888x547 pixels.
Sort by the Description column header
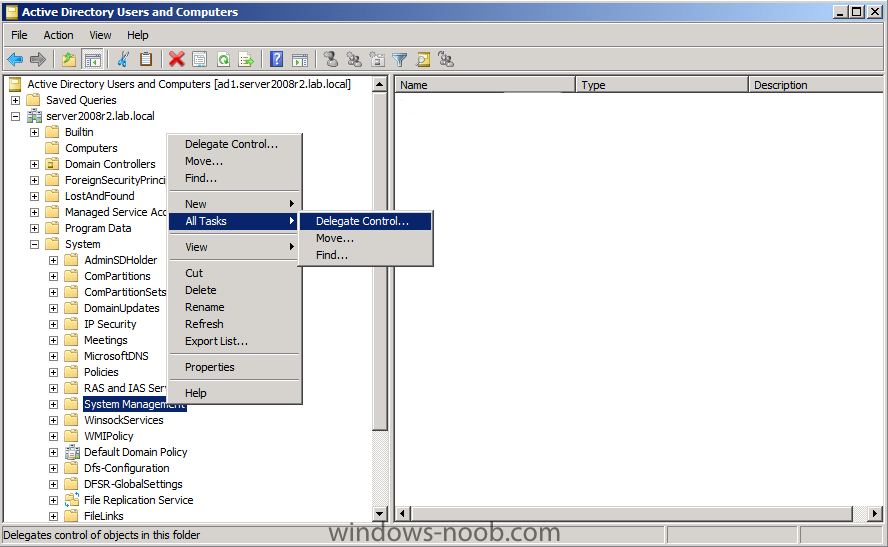(816, 85)
